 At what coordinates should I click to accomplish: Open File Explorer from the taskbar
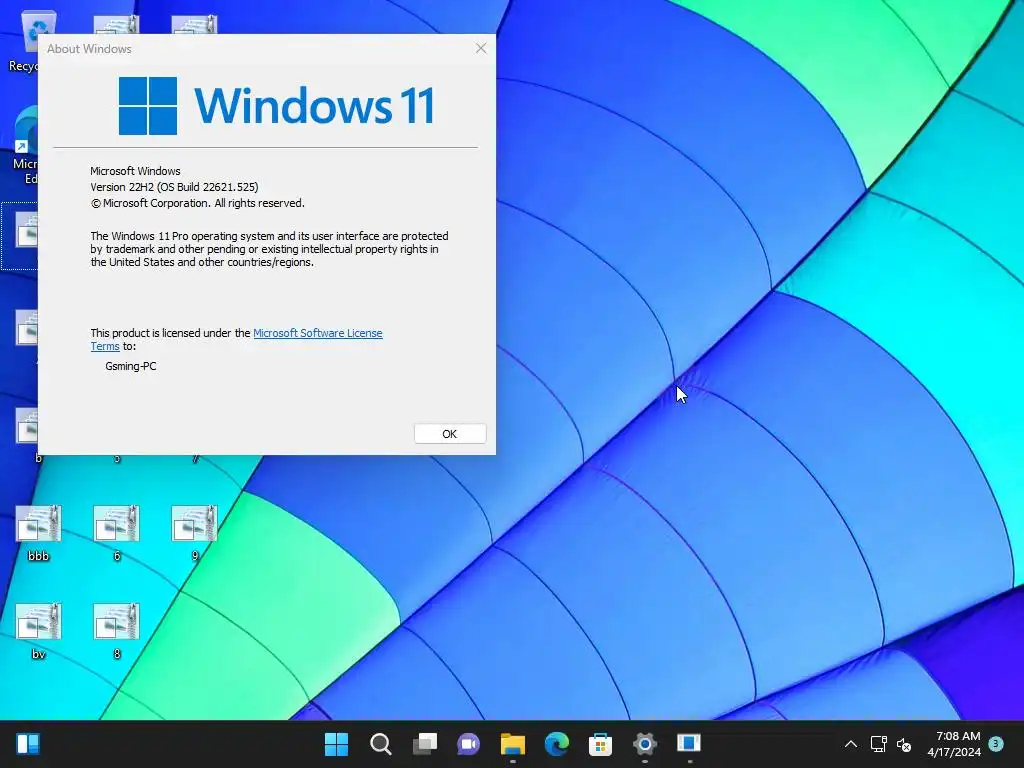click(513, 744)
